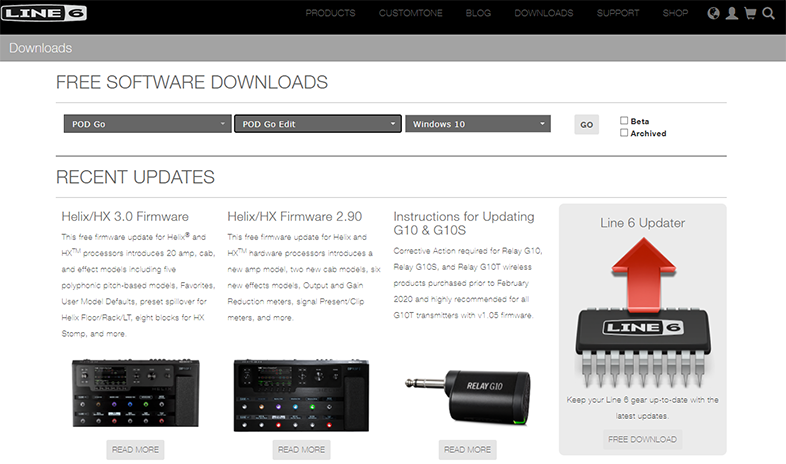Enable the Archived checkbox
This screenshot has width=786, height=464.
624,132
